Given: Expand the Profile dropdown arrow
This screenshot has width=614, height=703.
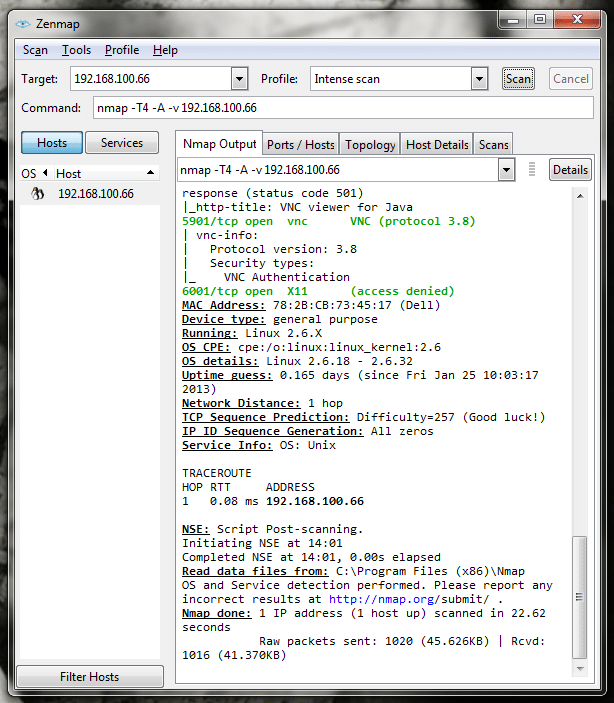Looking at the screenshot, I should [479, 79].
